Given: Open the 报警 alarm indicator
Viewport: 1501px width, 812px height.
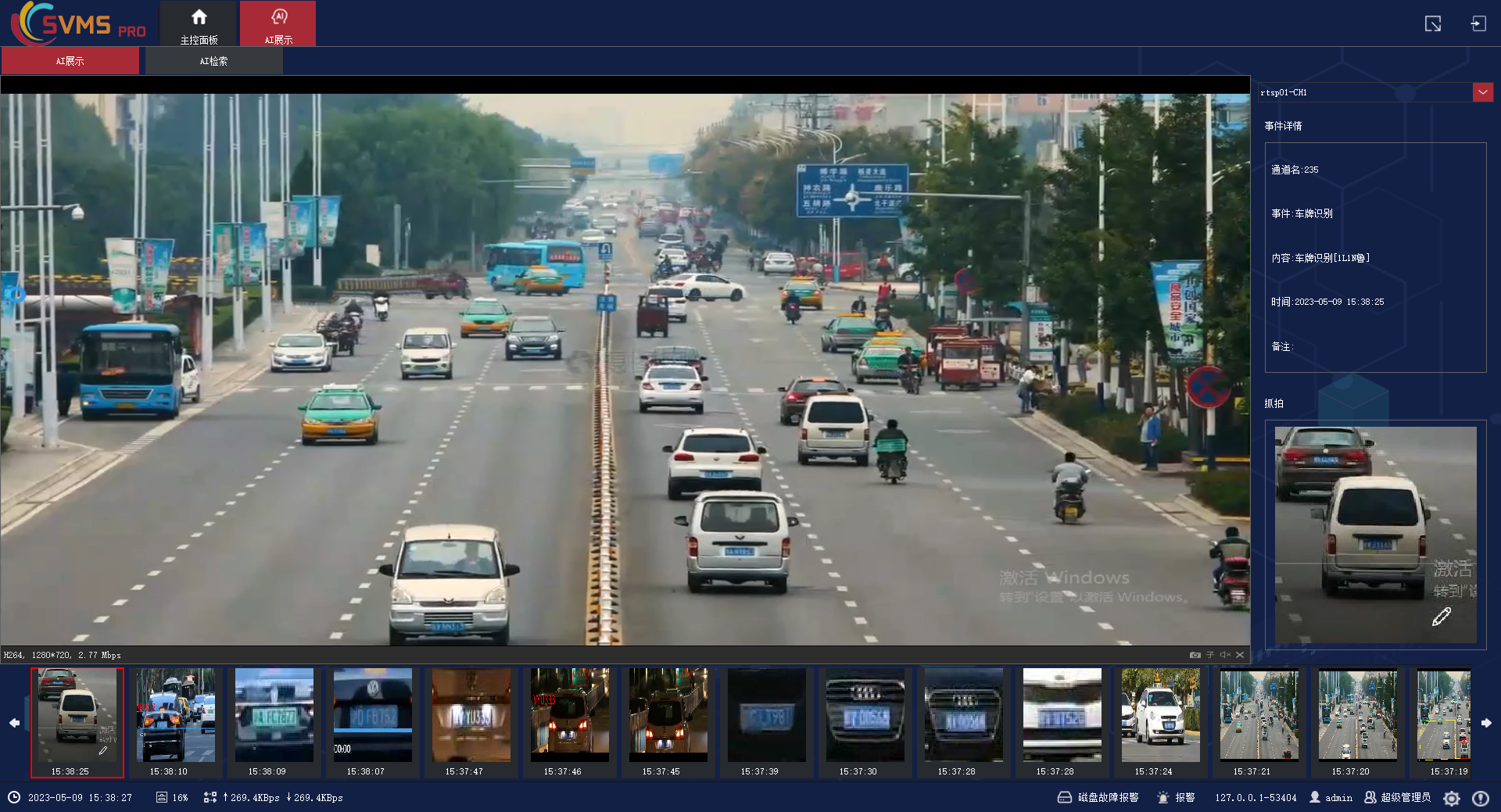Looking at the screenshot, I should coord(1177,798).
